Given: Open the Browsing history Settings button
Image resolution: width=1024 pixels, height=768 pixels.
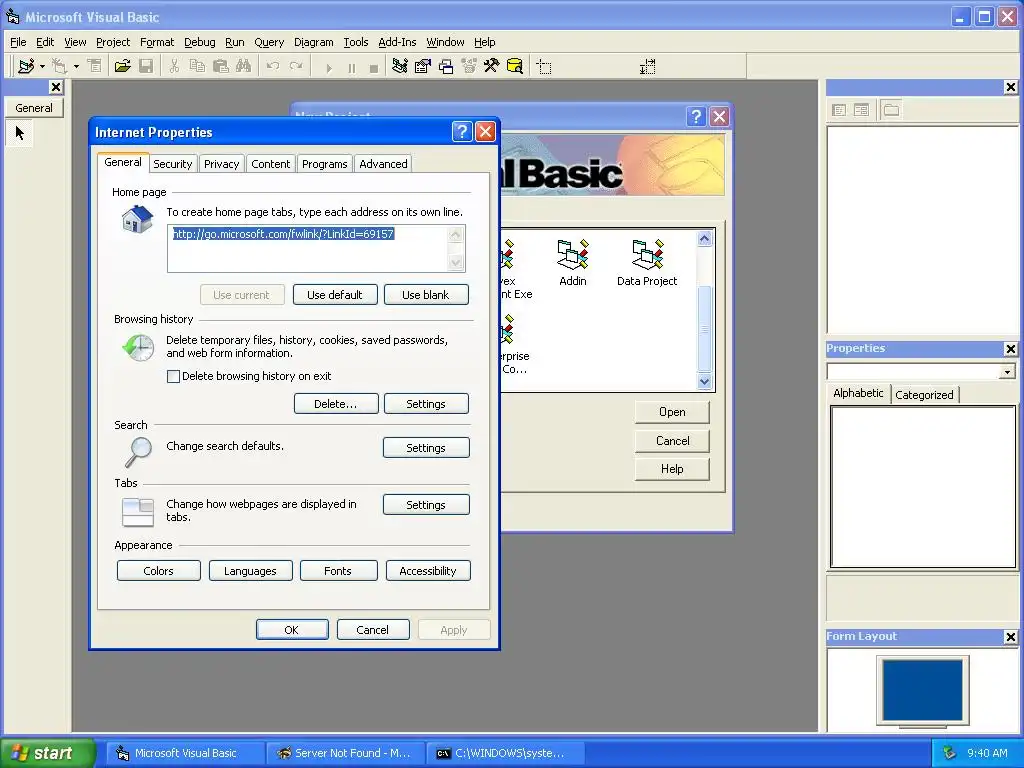Looking at the screenshot, I should tap(426, 404).
